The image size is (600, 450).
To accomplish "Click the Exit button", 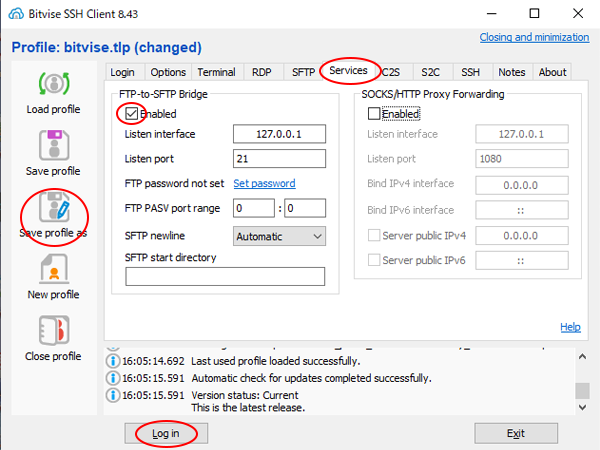I will (x=516, y=433).
